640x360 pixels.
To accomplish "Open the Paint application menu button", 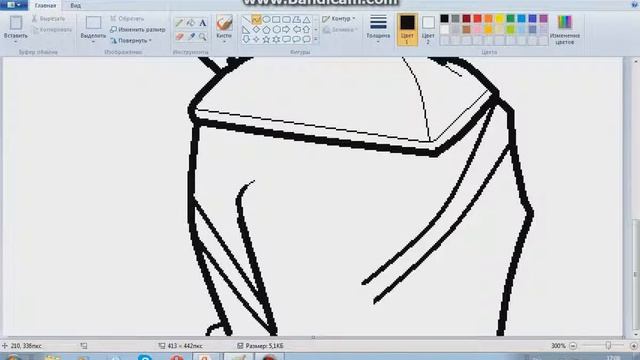I will pyautogui.click(x=13, y=5).
